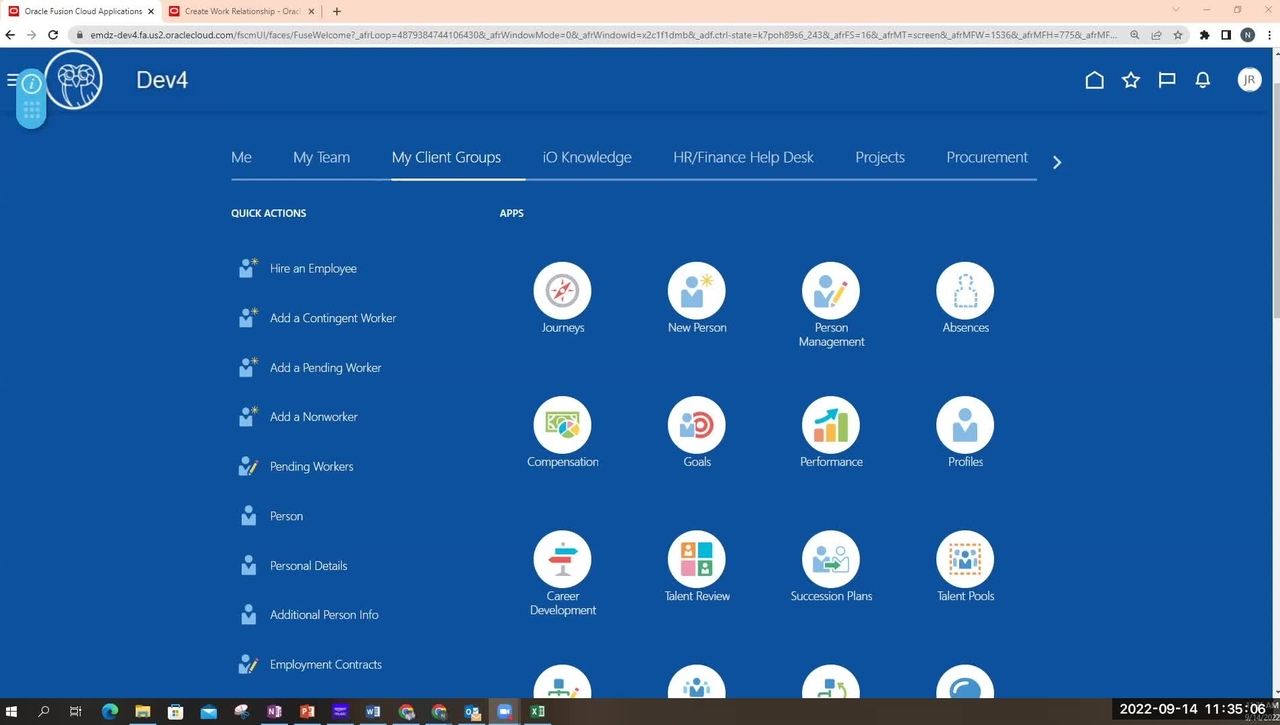Viewport: 1280px width, 725px height.
Task: Open the Favorites star icon
Action: (x=1131, y=80)
